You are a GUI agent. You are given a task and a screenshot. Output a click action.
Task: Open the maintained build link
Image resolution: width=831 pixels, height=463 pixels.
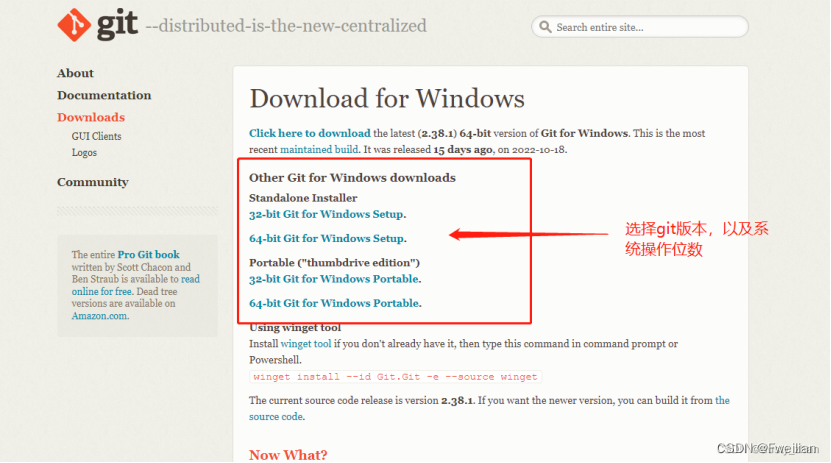tap(319, 149)
